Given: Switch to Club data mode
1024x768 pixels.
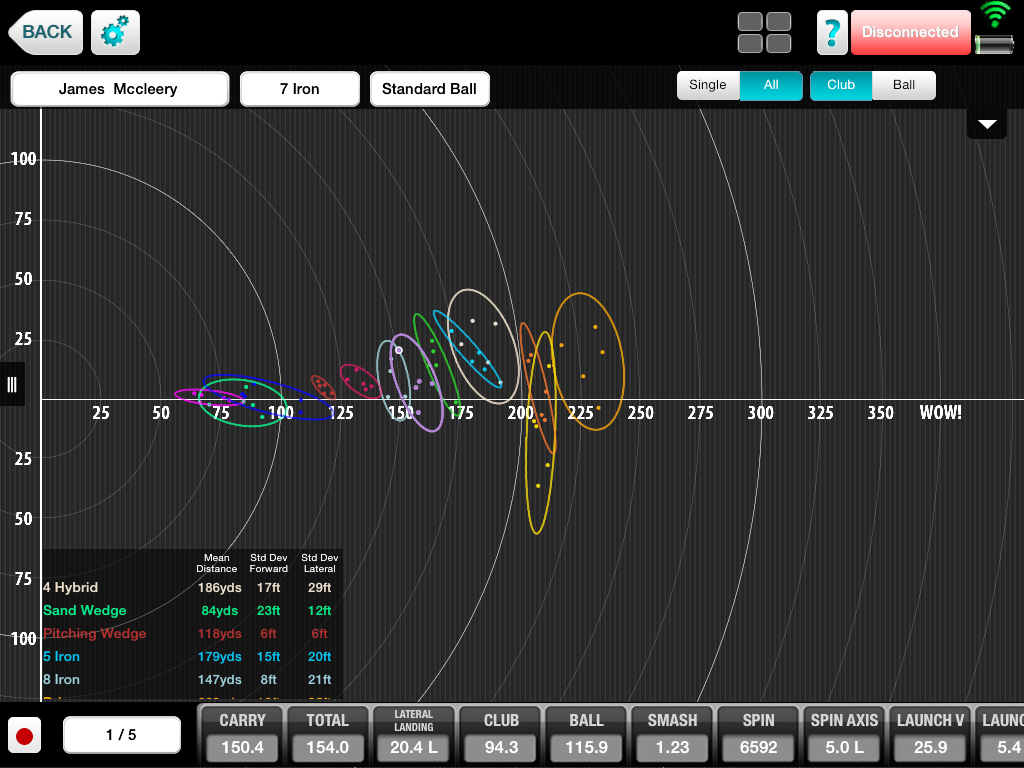Looking at the screenshot, I should (841, 86).
